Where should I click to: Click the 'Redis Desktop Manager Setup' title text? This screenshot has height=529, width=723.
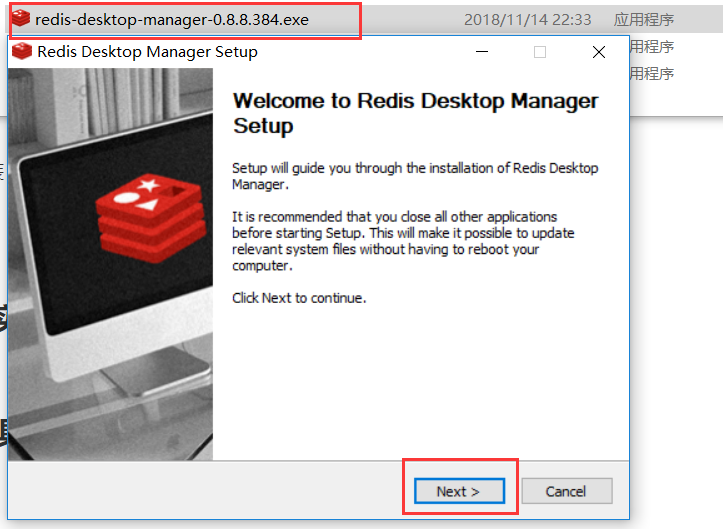tap(148, 52)
